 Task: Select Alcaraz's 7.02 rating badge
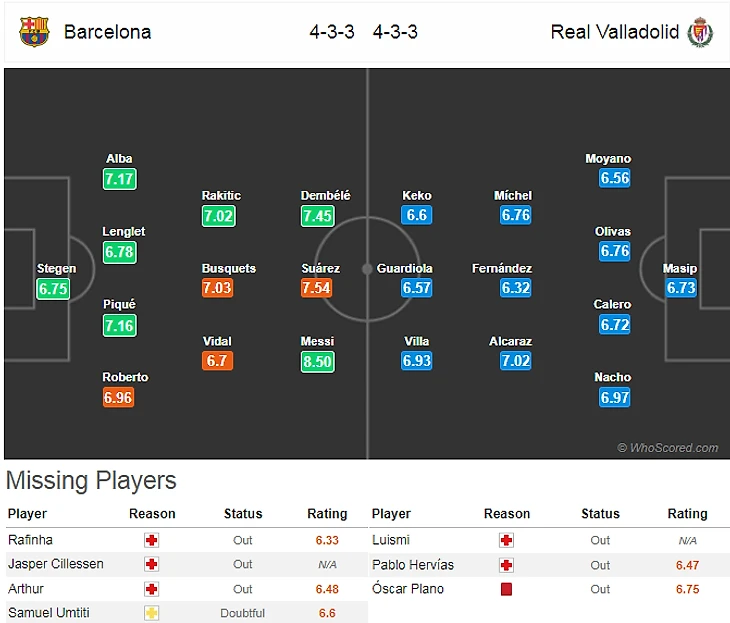tap(515, 361)
